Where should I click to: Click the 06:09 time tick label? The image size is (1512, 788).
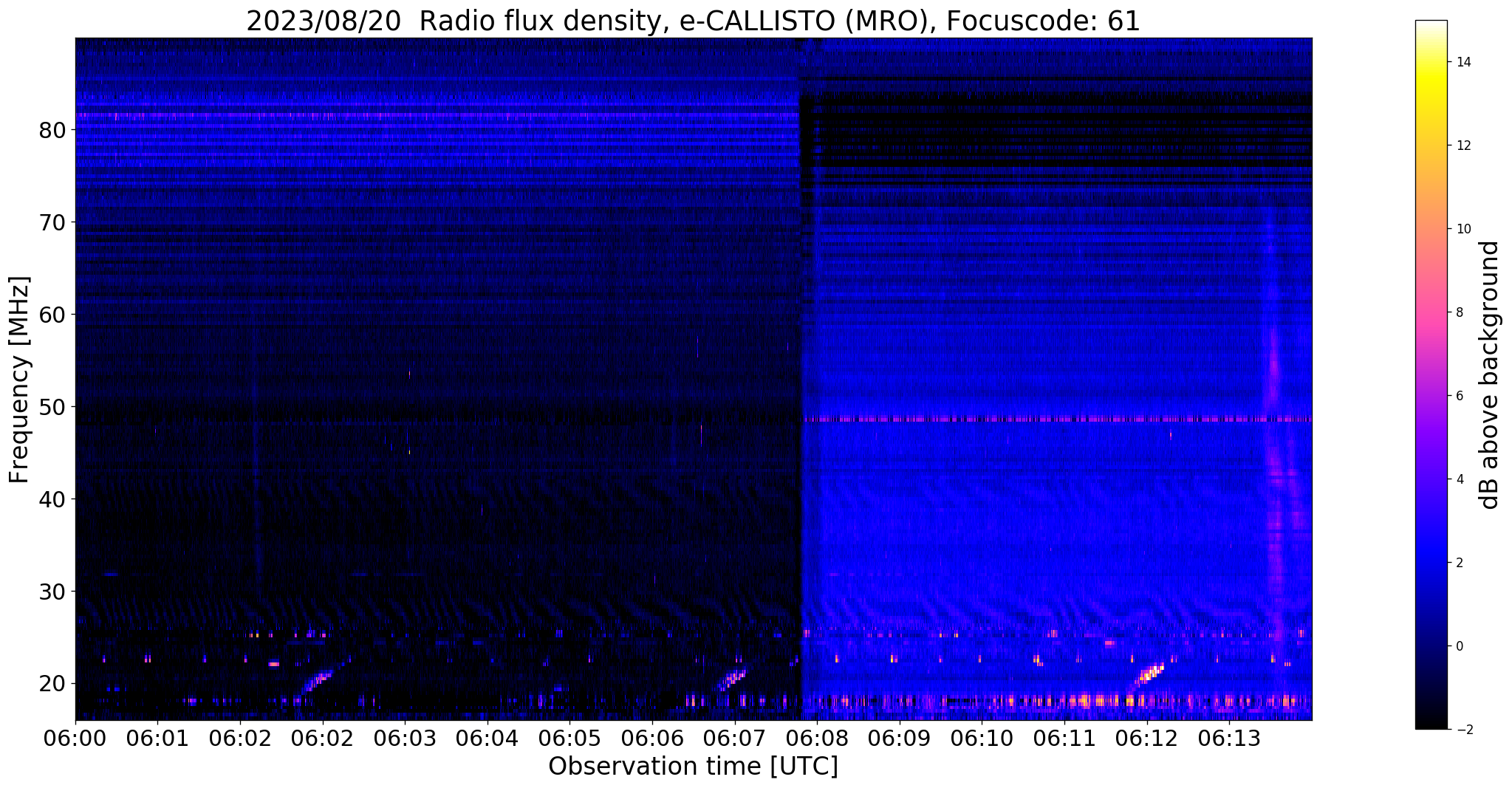(x=899, y=739)
